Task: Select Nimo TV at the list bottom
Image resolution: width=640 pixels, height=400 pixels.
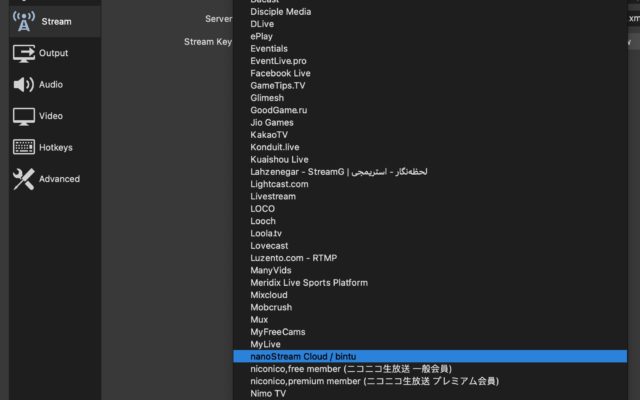Action: [x=268, y=393]
